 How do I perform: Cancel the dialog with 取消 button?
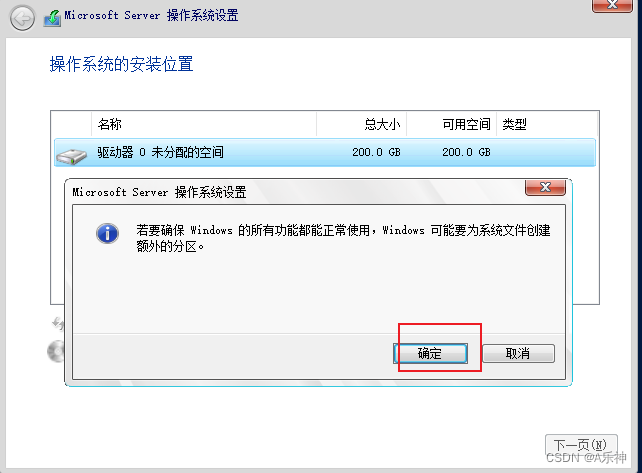[518, 353]
